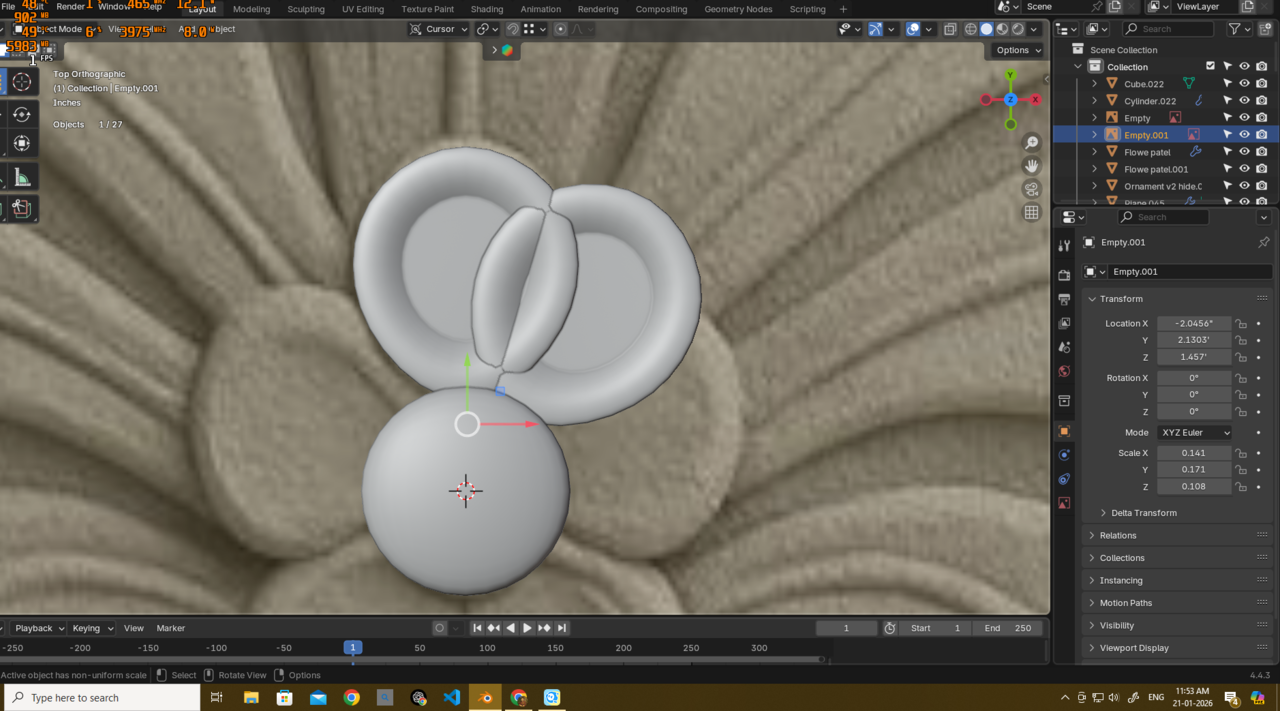Open the XYZ Euler rotation mode dropdown
This screenshot has width=1280, height=711.
[1194, 433]
